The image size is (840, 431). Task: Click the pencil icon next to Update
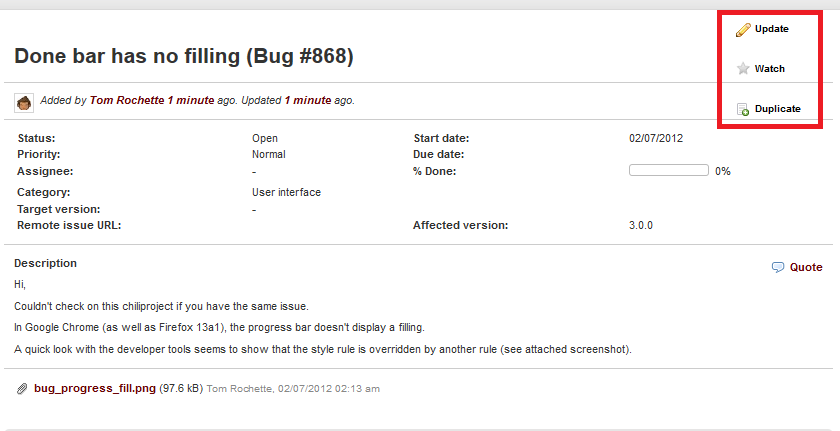pos(742,30)
